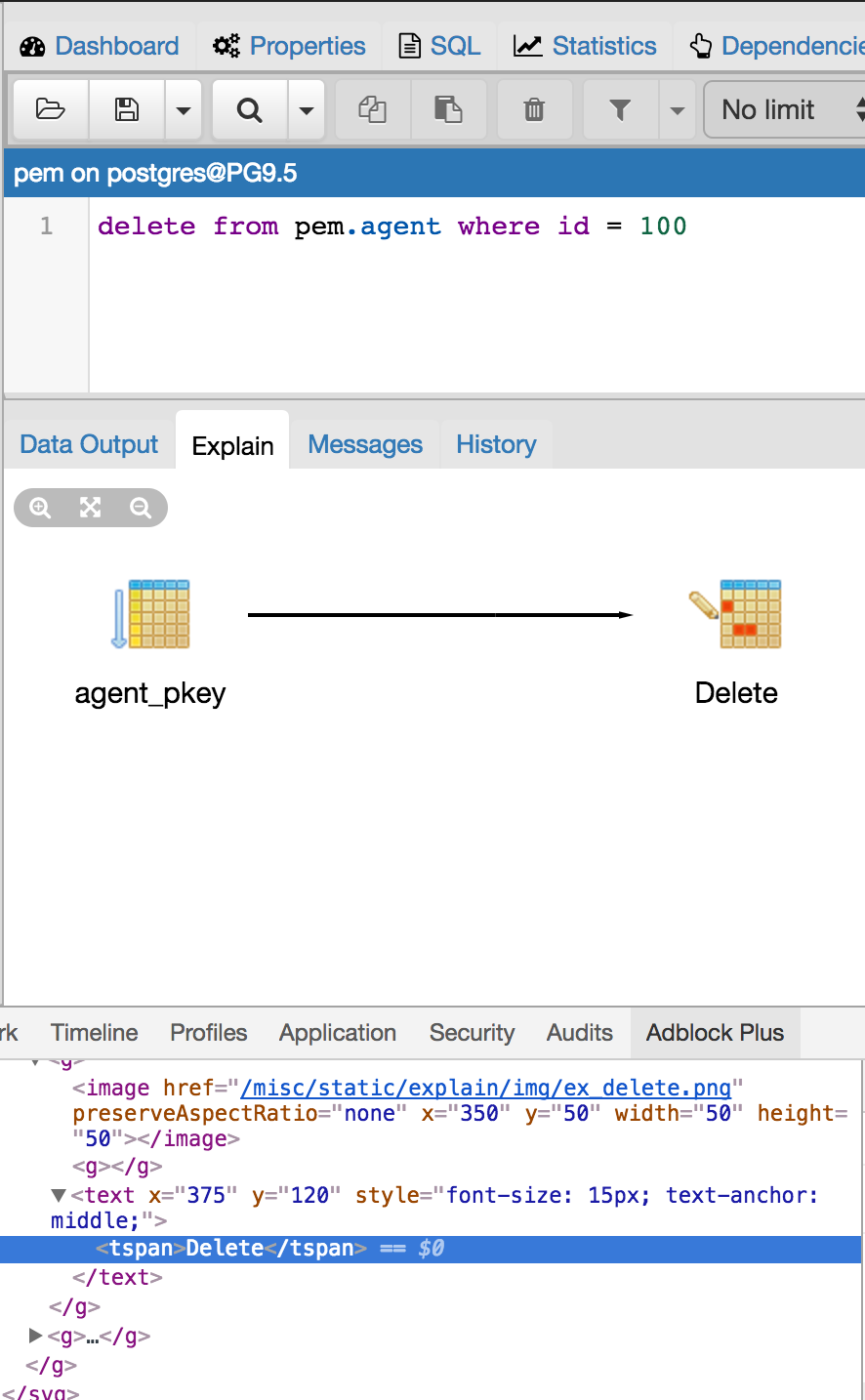Collapse the text element in DOM tree

coord(59,1196)
